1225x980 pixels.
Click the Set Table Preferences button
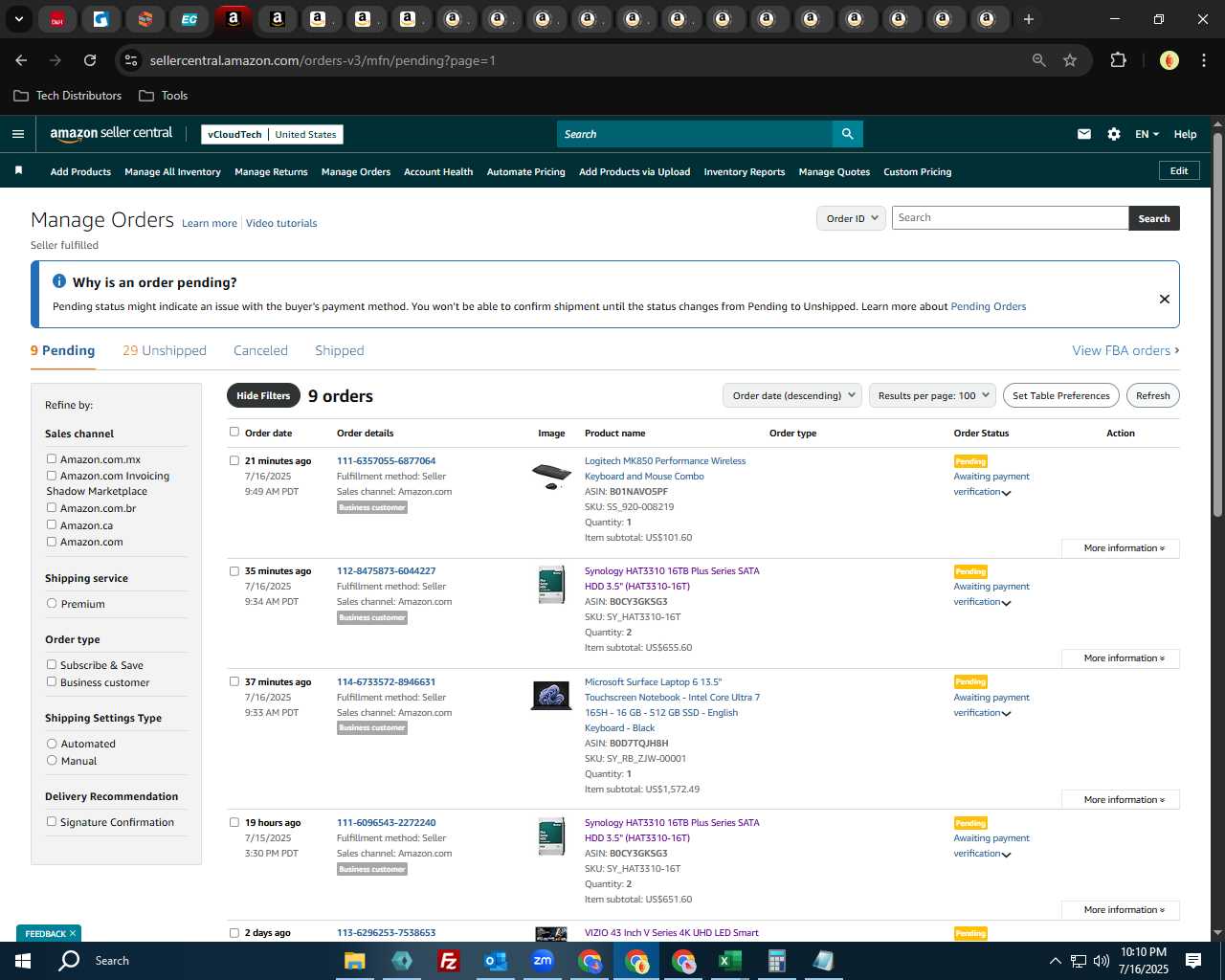click(1061, 395)
